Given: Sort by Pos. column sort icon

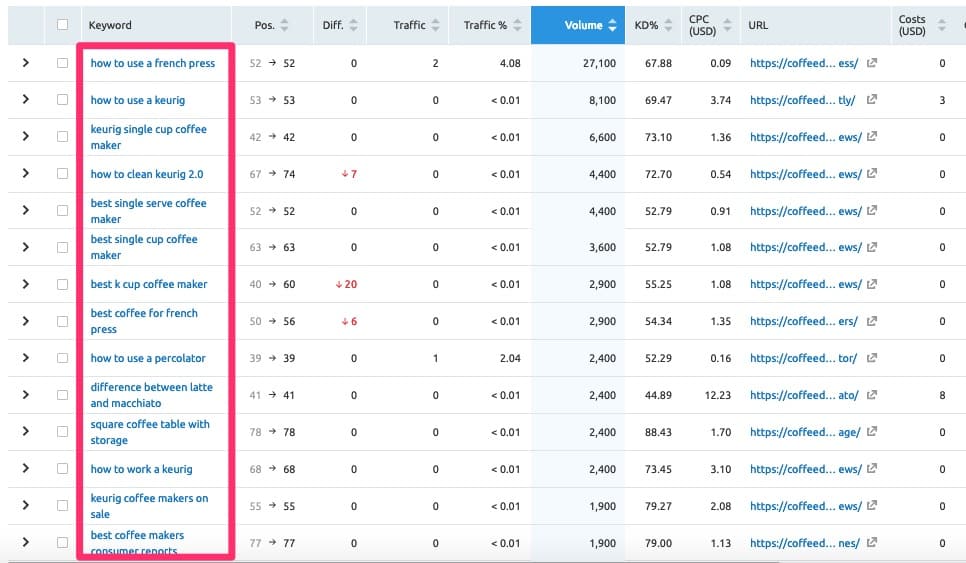Looking at the screenshot, I should [x=284, y=25].
